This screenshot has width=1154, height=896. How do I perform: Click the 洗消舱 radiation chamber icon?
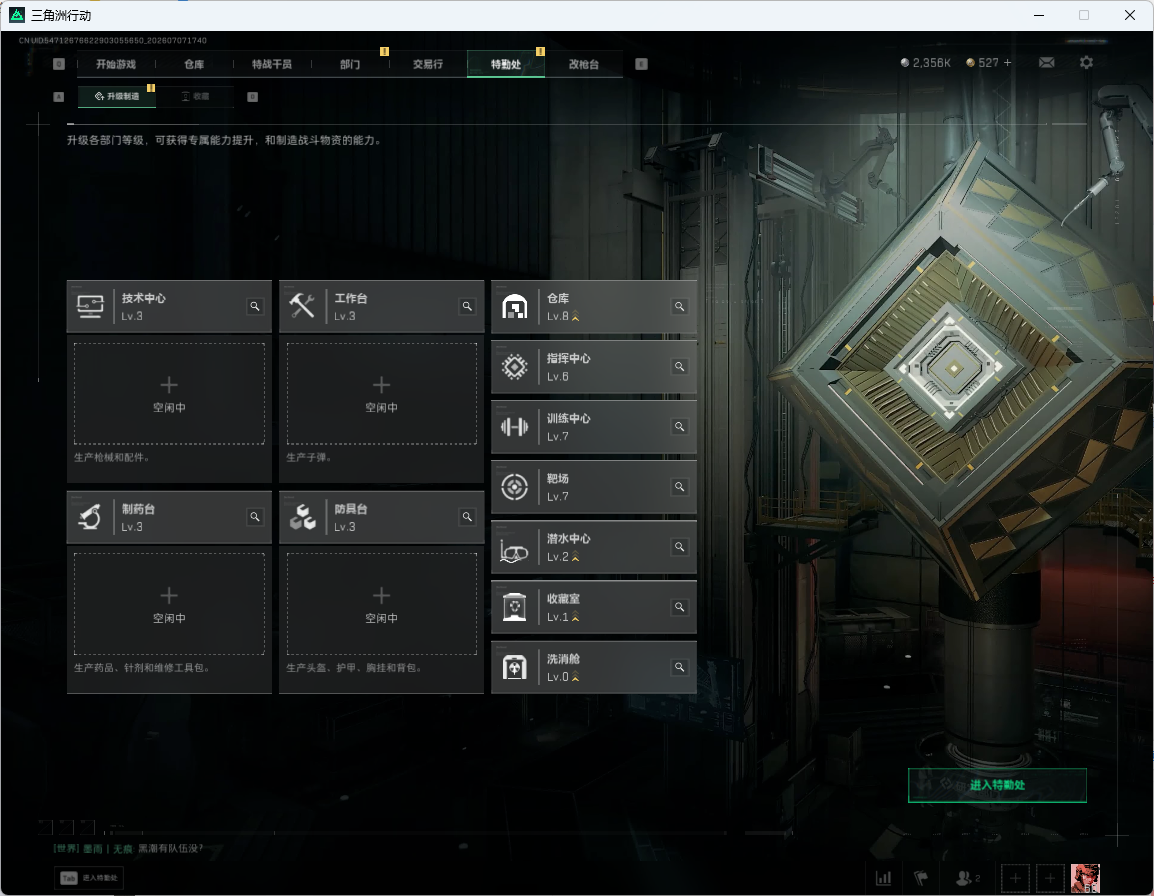514,668
